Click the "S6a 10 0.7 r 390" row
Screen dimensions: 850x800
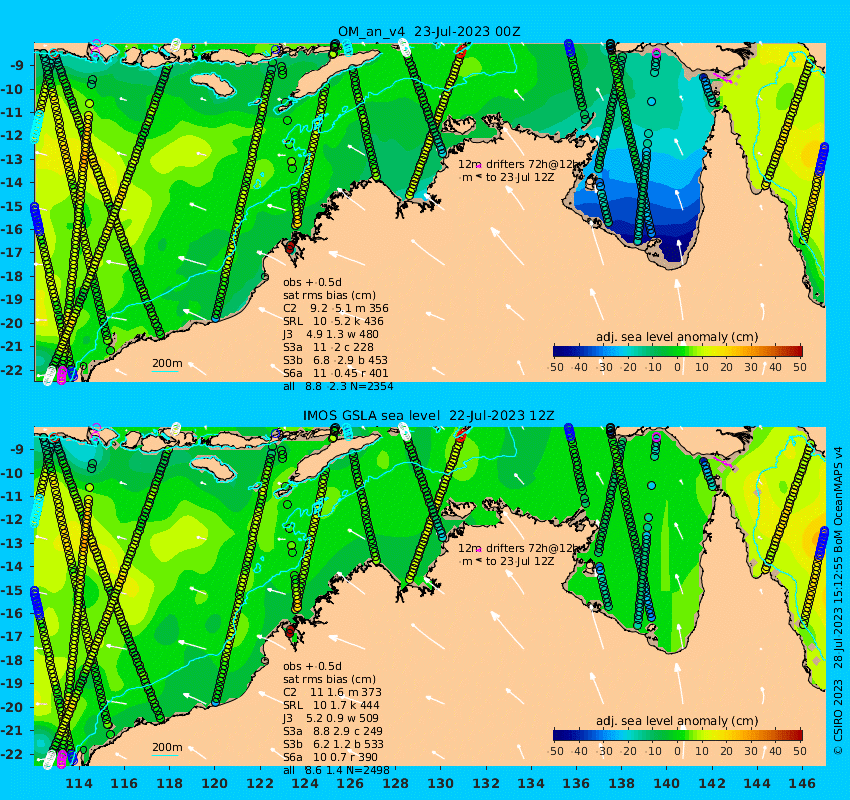coord(331,757)
